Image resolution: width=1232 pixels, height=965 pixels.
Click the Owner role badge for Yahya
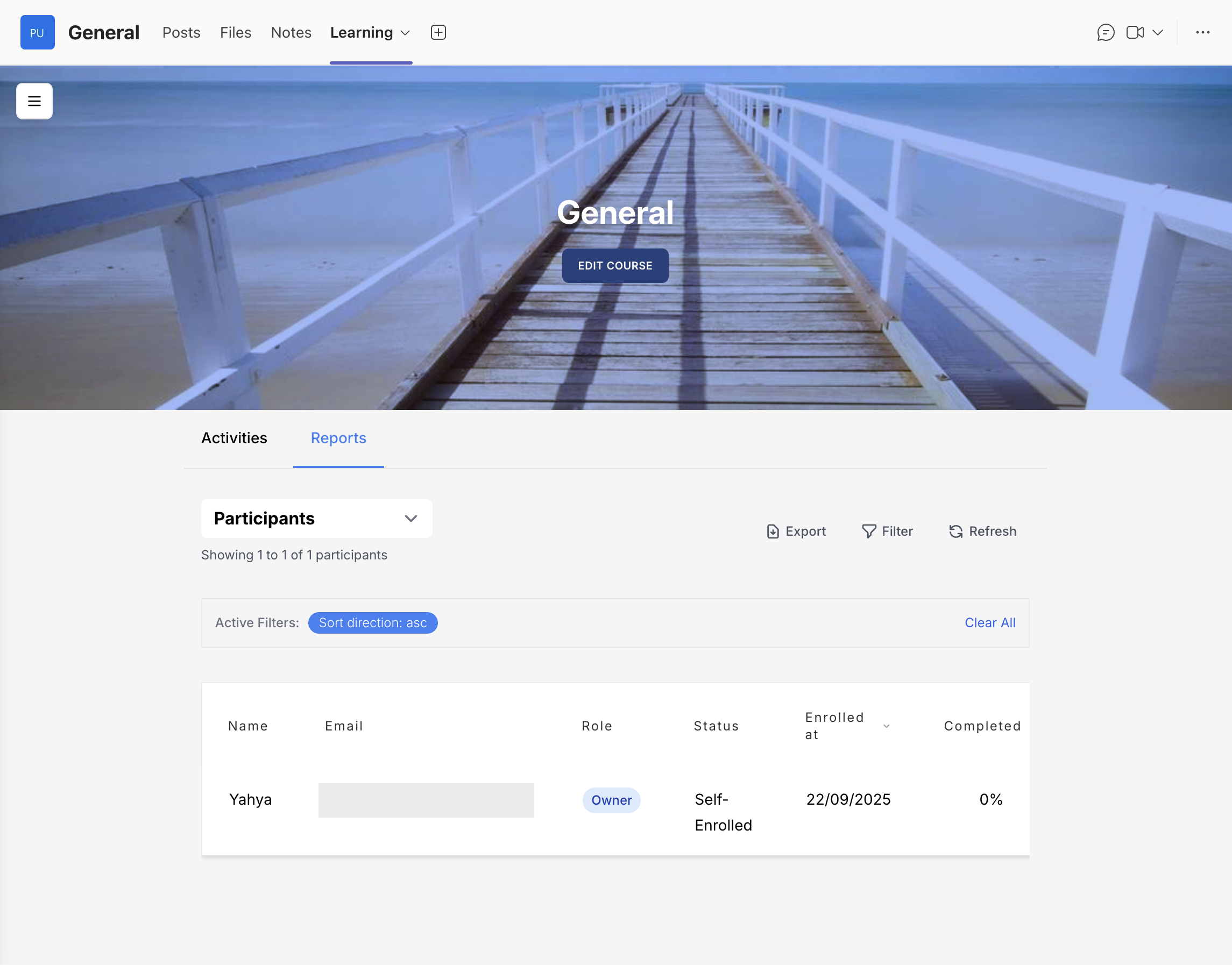tap(611, 800)
